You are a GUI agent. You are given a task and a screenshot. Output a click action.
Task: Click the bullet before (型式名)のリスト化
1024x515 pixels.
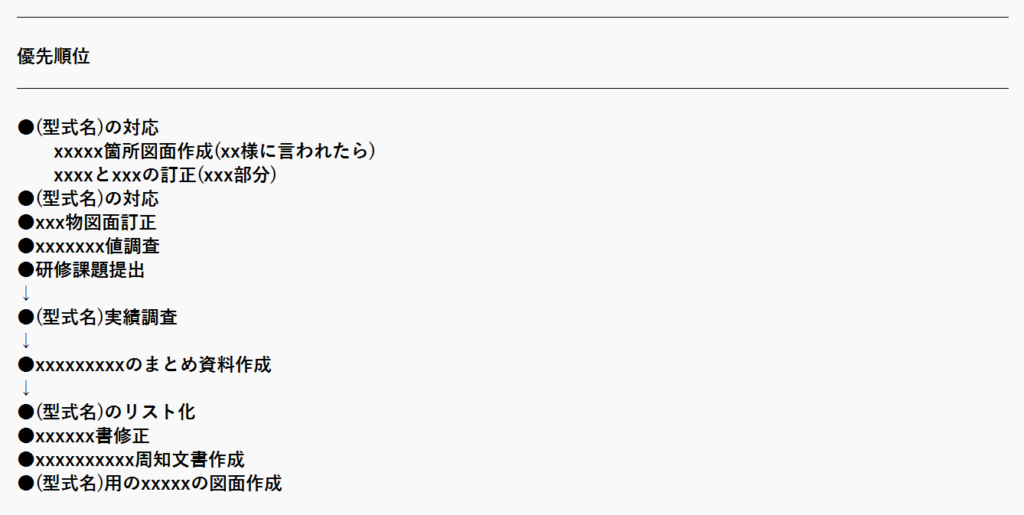click(25, 412)
